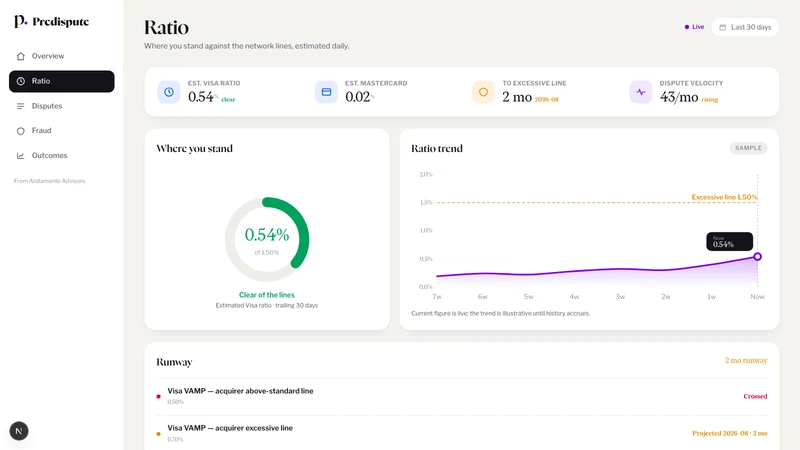Image resolution: width=800 pixels, height=450 pixels.
Task: Click the 2 mo excessive line value
Action: tap(517, 97)
